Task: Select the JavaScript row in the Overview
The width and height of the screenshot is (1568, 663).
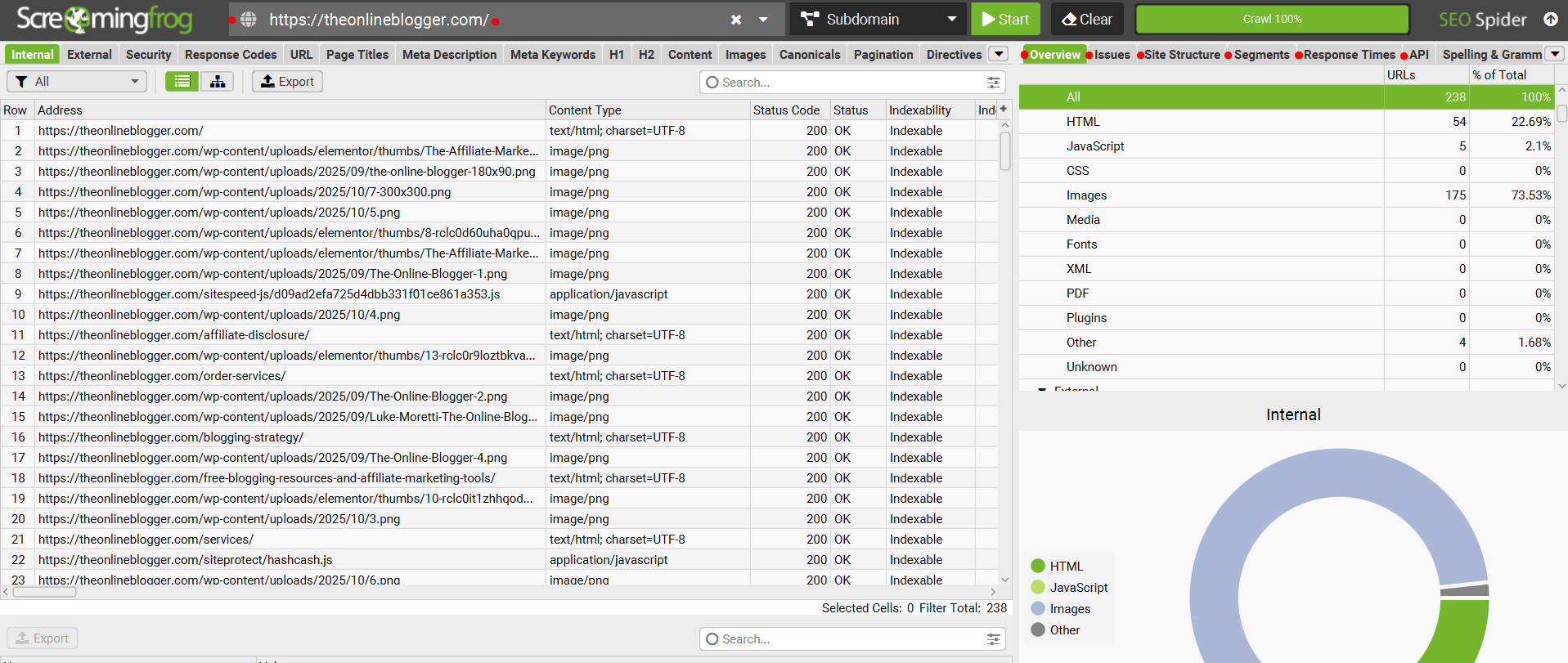Action: coord(1286,146)
